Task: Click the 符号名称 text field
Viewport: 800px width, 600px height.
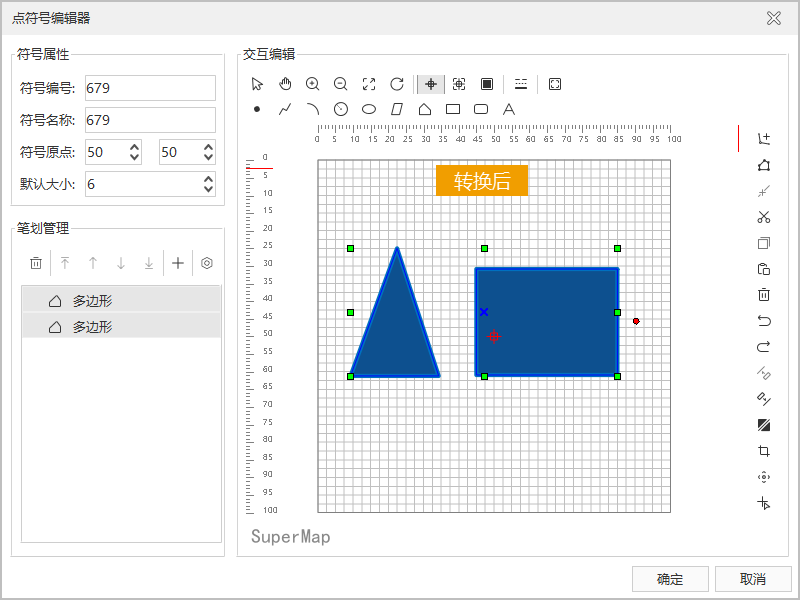Action: [x=150, y=120]
